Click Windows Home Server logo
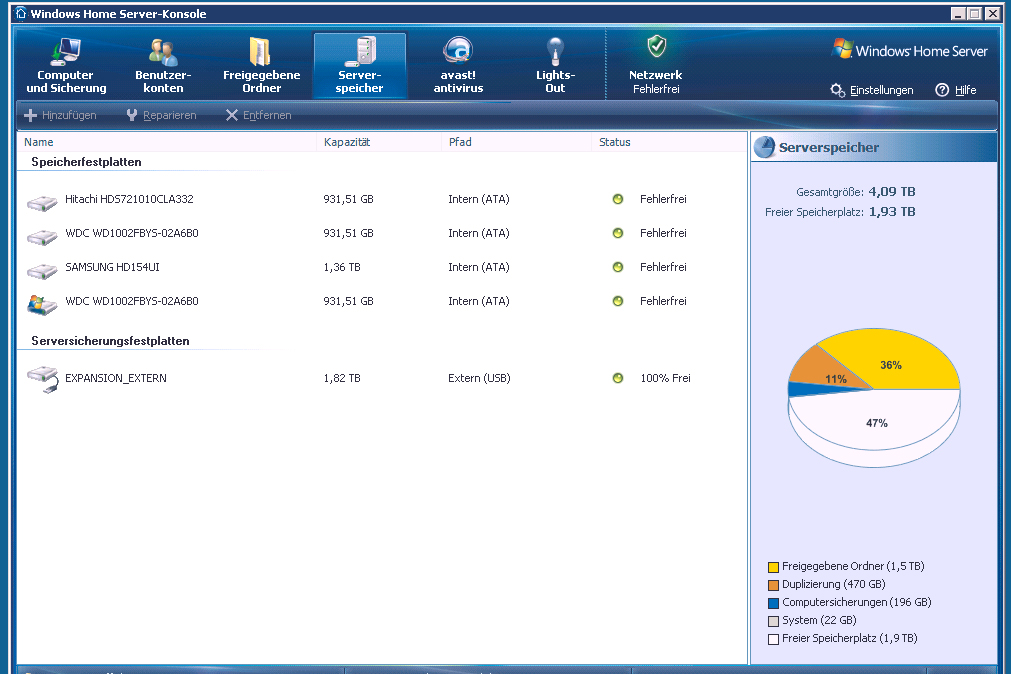Screen dimensions: 1011x674 click(910, 50)
